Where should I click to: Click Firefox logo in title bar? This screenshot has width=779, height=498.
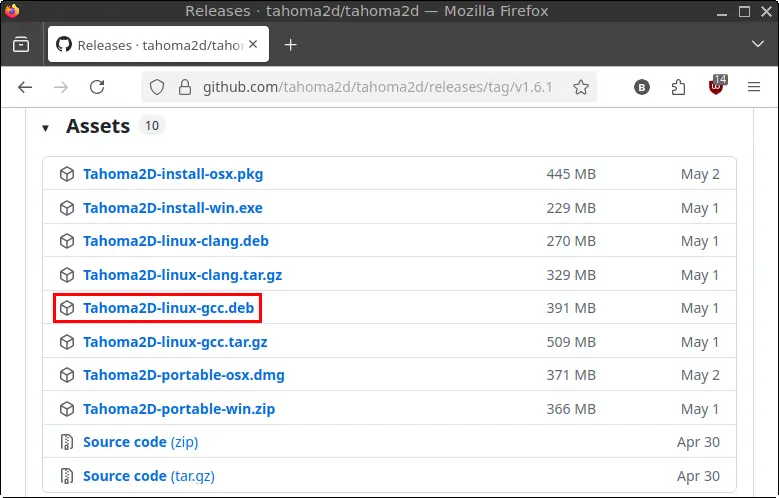tap(11, 10)
